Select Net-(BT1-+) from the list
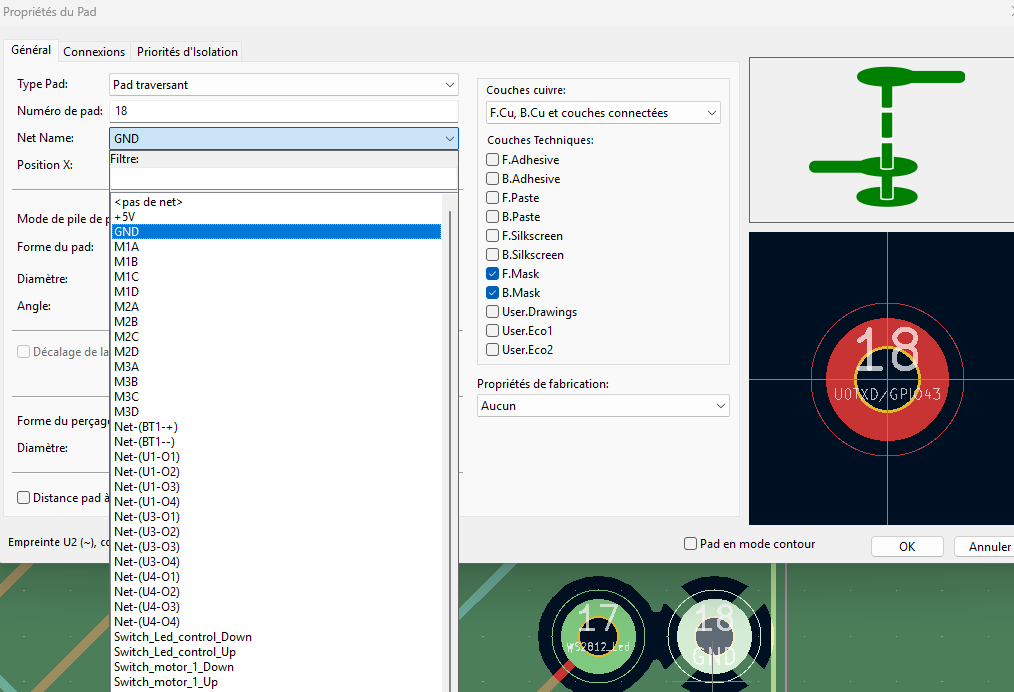The width and height of the screenshot is (1014, 692). [276, 427]
